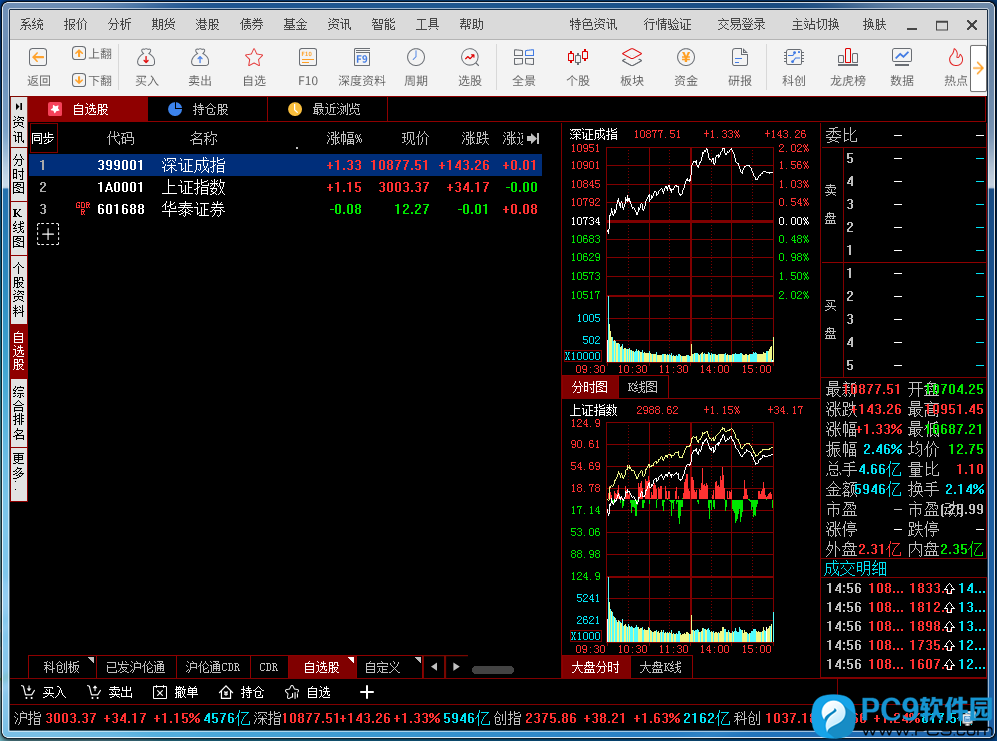Open the 资金 capital flow icon
The height and width of the screenshot is (741, 997).
[x=686, y=58]
